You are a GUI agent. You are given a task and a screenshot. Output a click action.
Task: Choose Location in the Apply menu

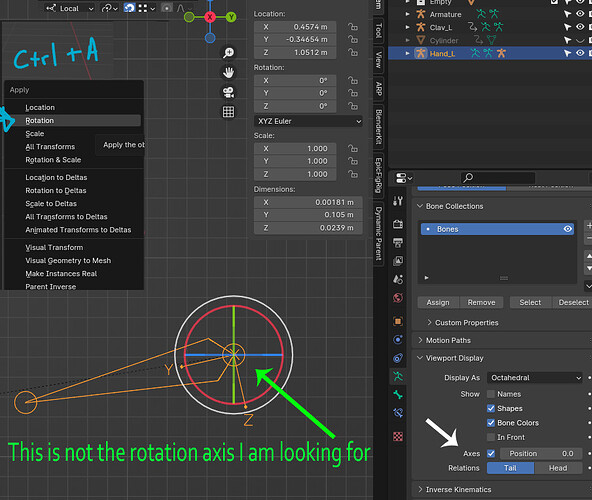point(72,108)
